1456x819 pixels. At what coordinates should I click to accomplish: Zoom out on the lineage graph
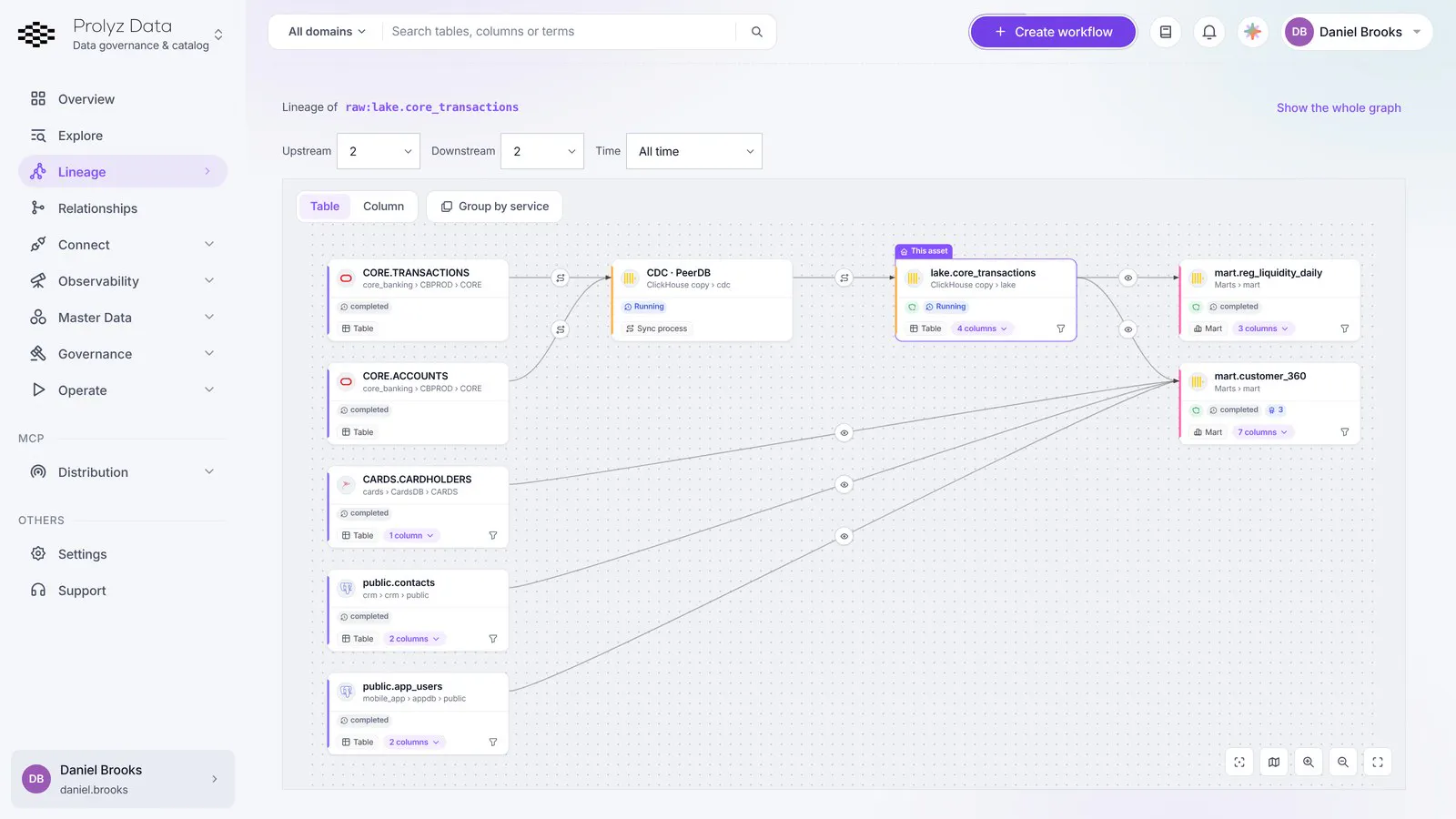pos(1343,763)
